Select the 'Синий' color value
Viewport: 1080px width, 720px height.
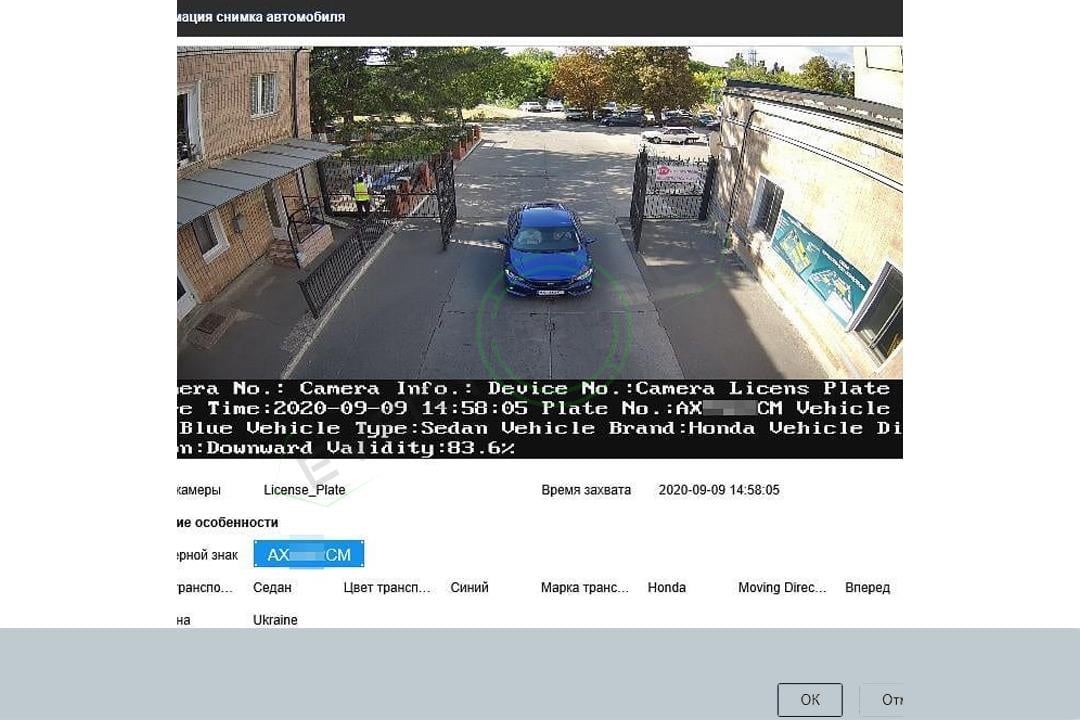pyautogui.click(x=470, y=588)
